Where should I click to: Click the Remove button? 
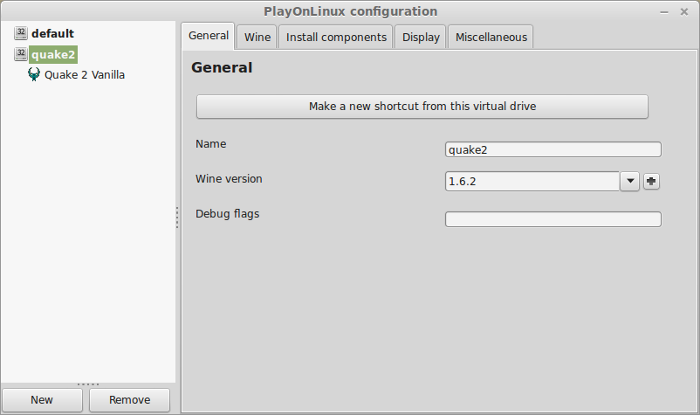[129, 400]
